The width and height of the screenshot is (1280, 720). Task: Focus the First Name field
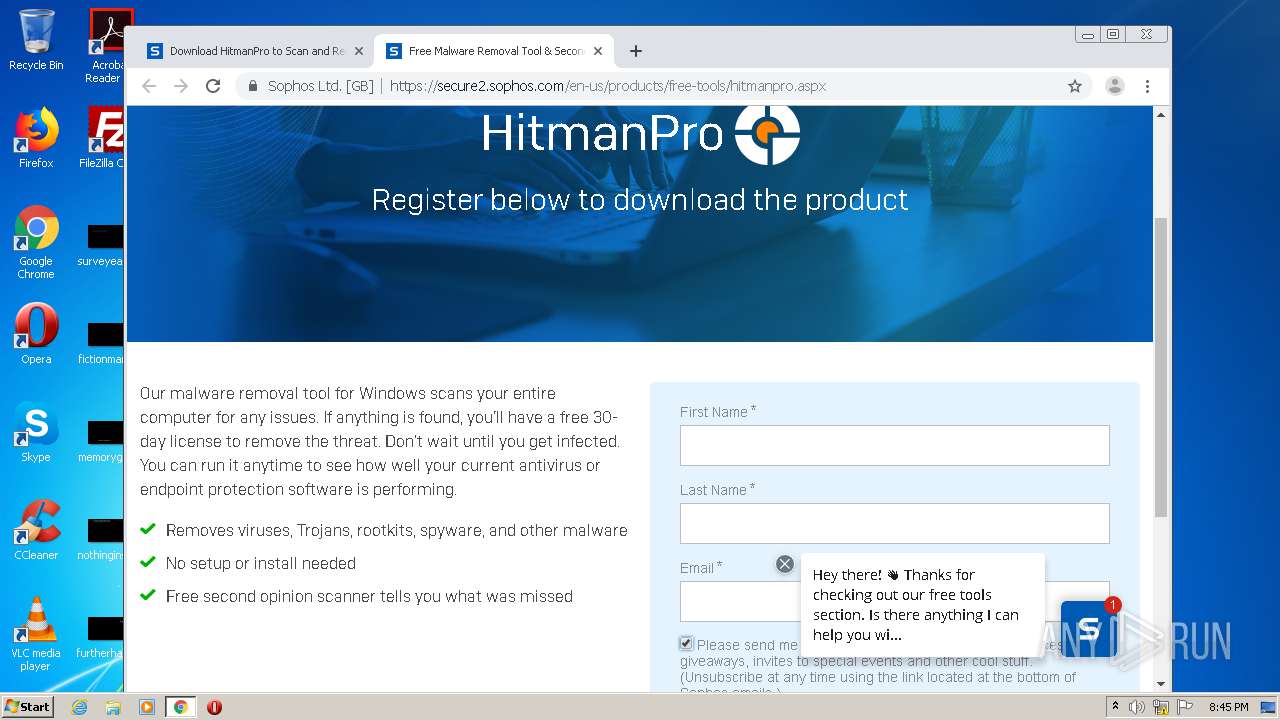pyautogui.click(x=894, y=445)
